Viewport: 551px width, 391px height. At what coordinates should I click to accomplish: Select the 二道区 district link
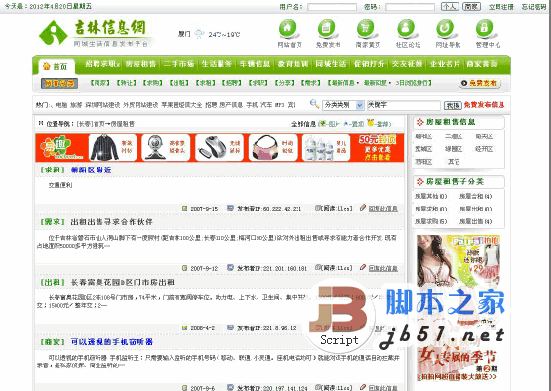coord(453,137)
